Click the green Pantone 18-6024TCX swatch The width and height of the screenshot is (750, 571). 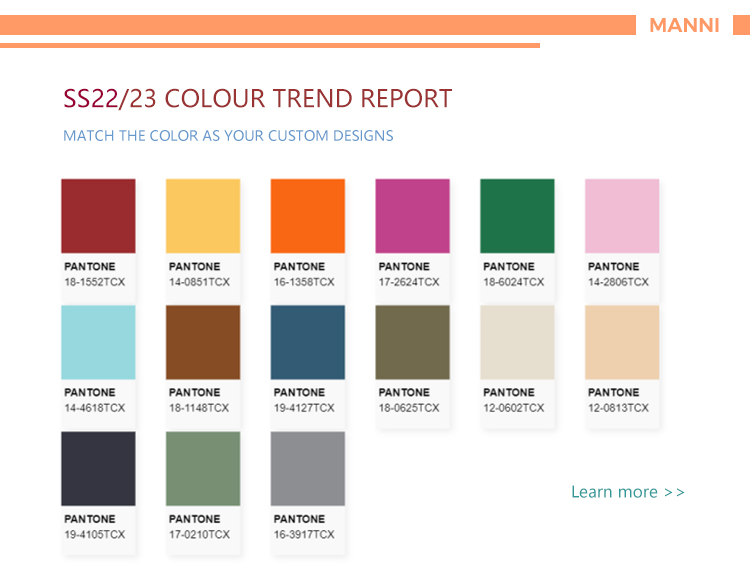517,216
